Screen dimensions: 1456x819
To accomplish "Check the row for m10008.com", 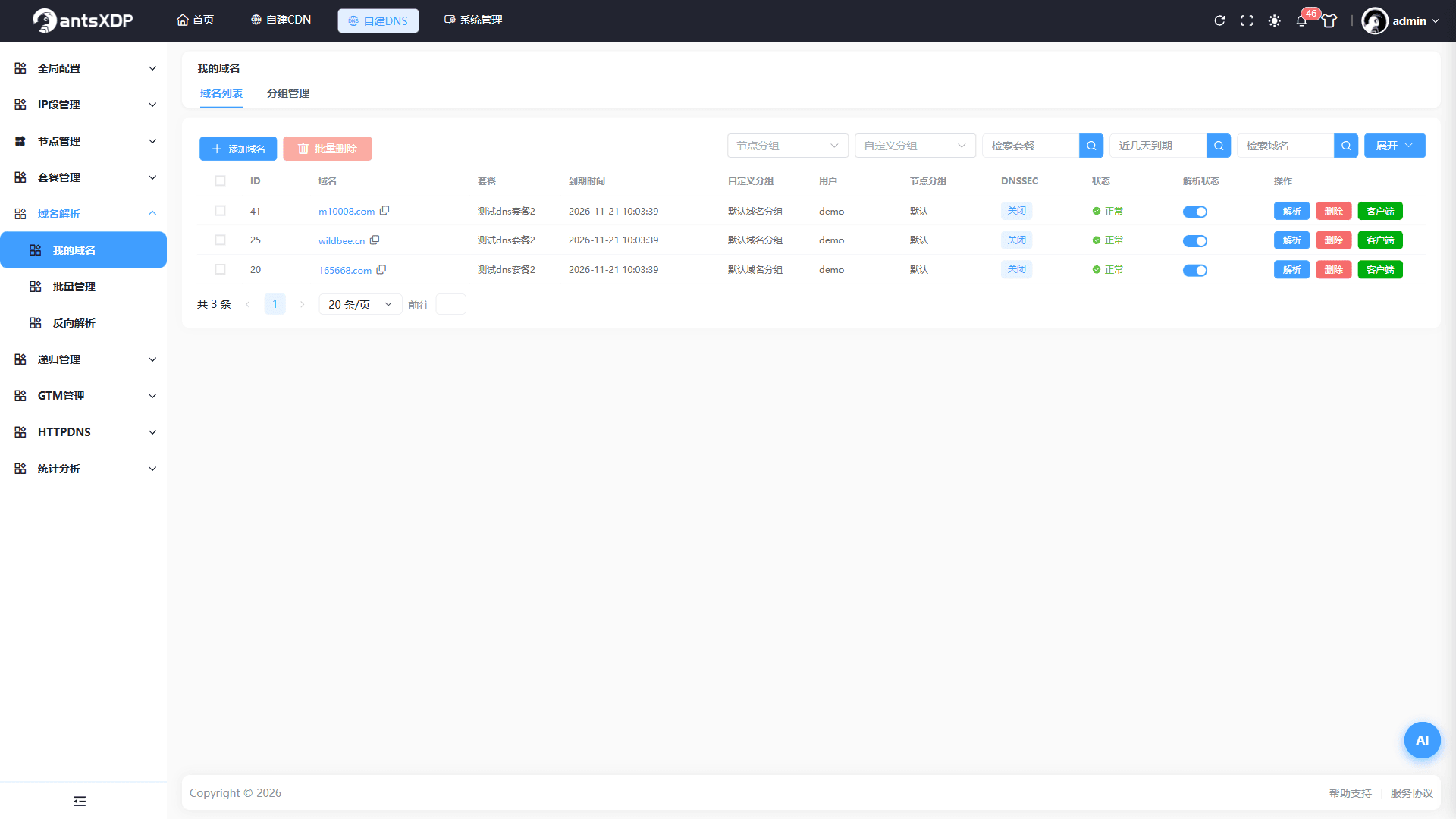I will coord(220,211).
